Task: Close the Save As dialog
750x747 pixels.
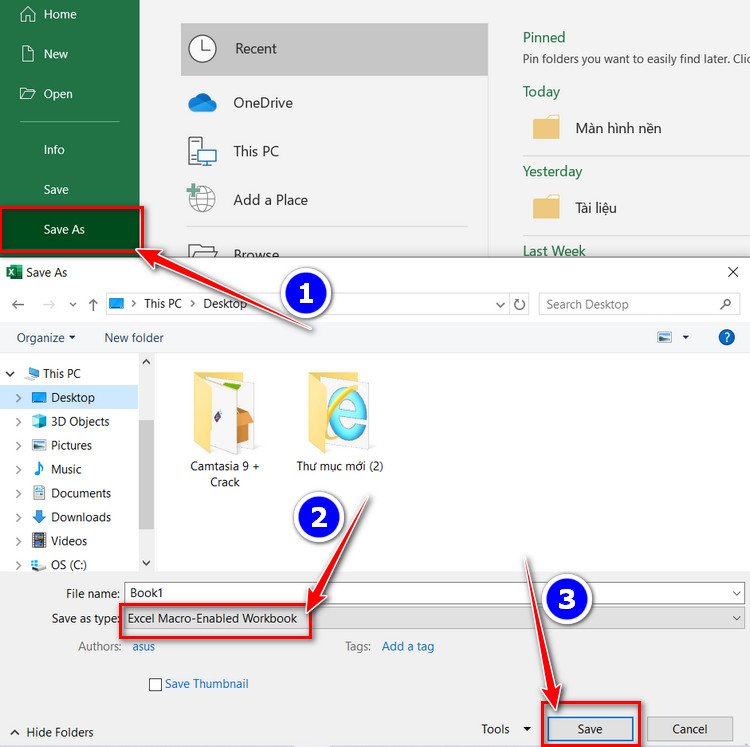Action: [x=732, y=272]
